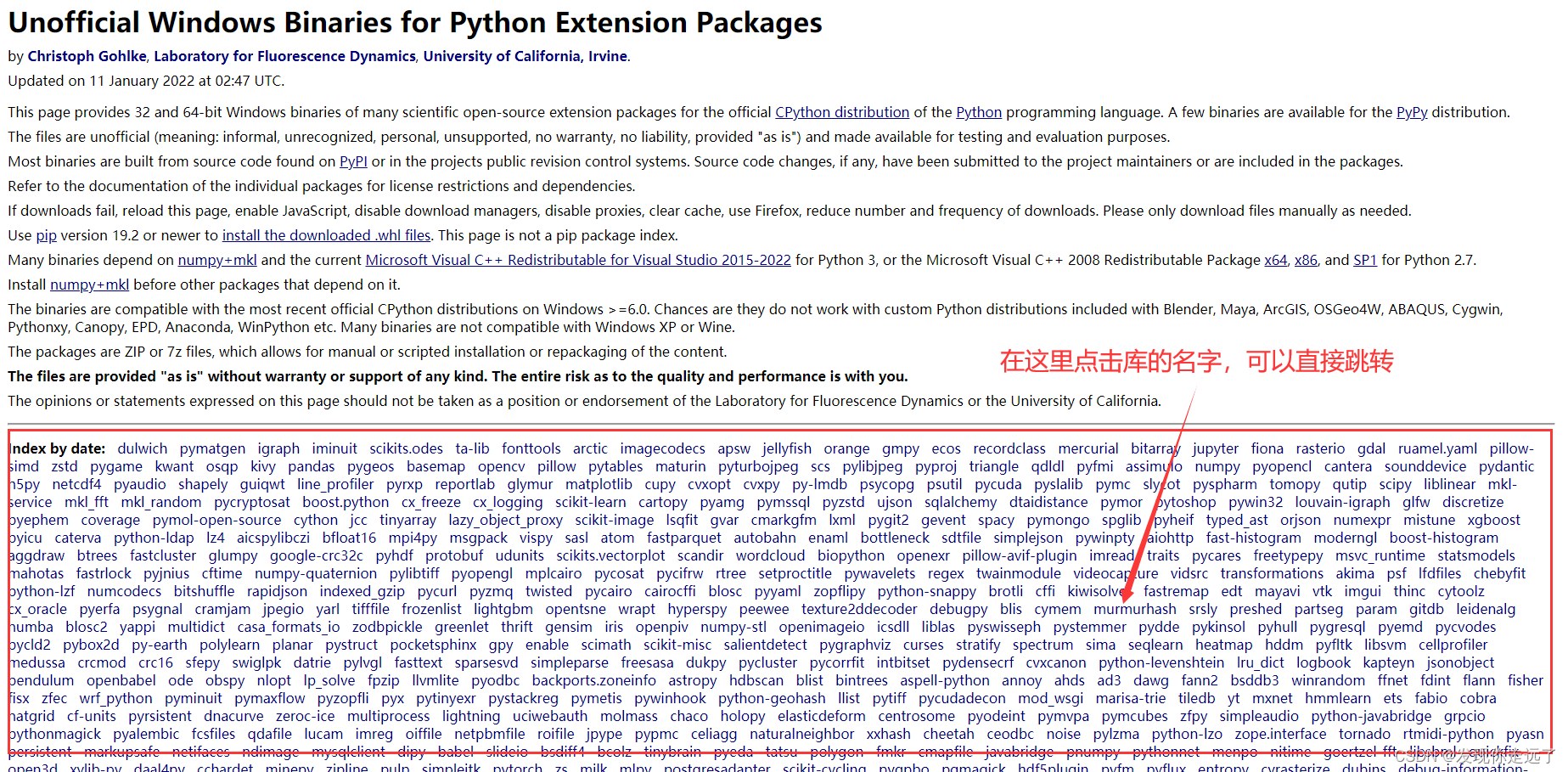Go to the psycopg package

(x=886, y=484)
